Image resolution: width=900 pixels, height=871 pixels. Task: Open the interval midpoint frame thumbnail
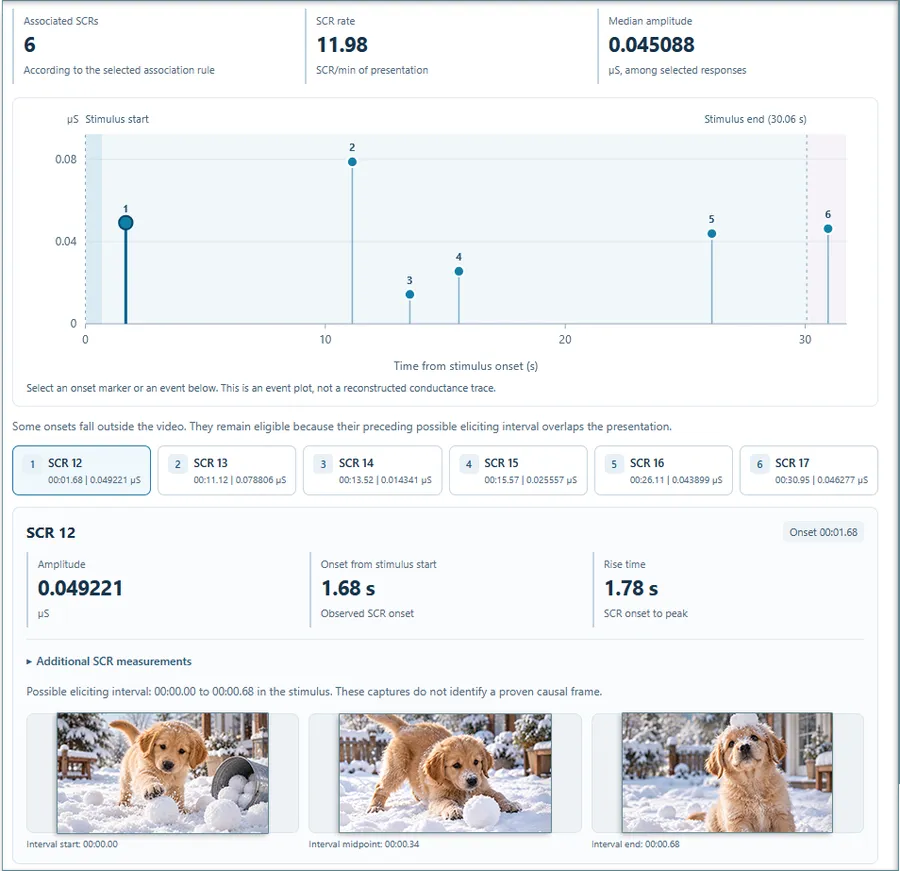pyautogui.click(x=445, y=773)
